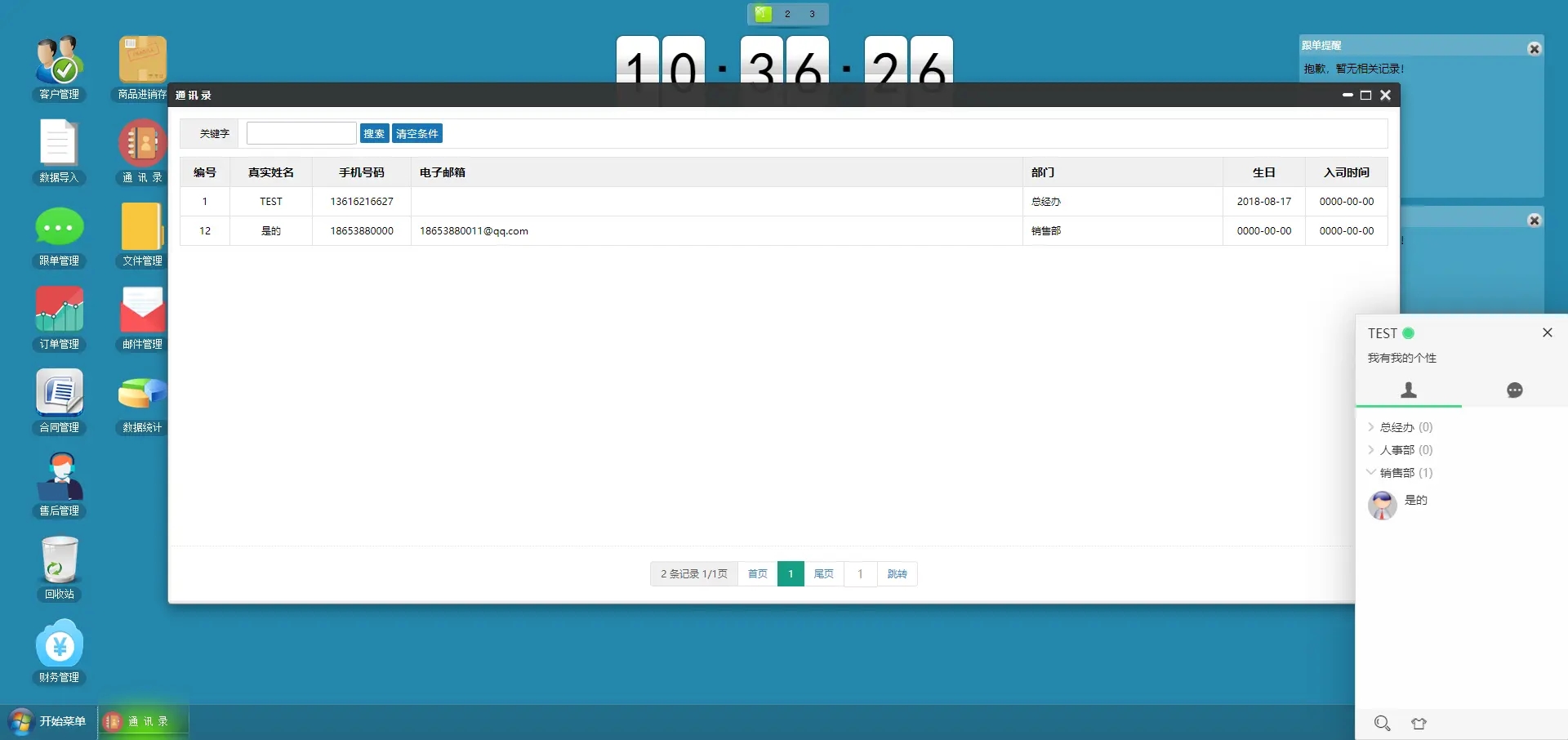
Task: Expand the 总经办 department group
Action: [1398, 427]
